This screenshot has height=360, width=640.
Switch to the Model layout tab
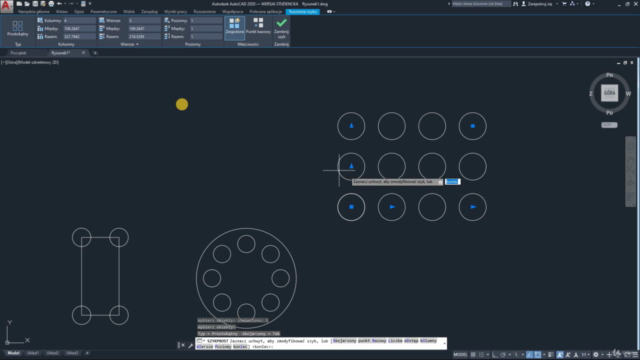tap(13, 353)
